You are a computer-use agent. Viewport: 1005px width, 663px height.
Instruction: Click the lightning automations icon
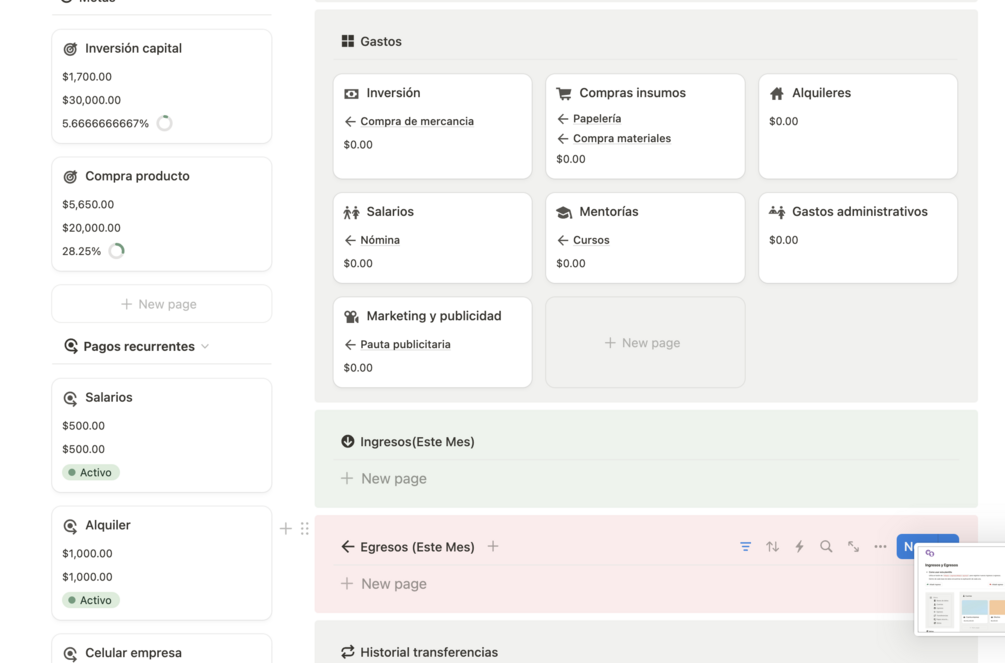[799, 547]
